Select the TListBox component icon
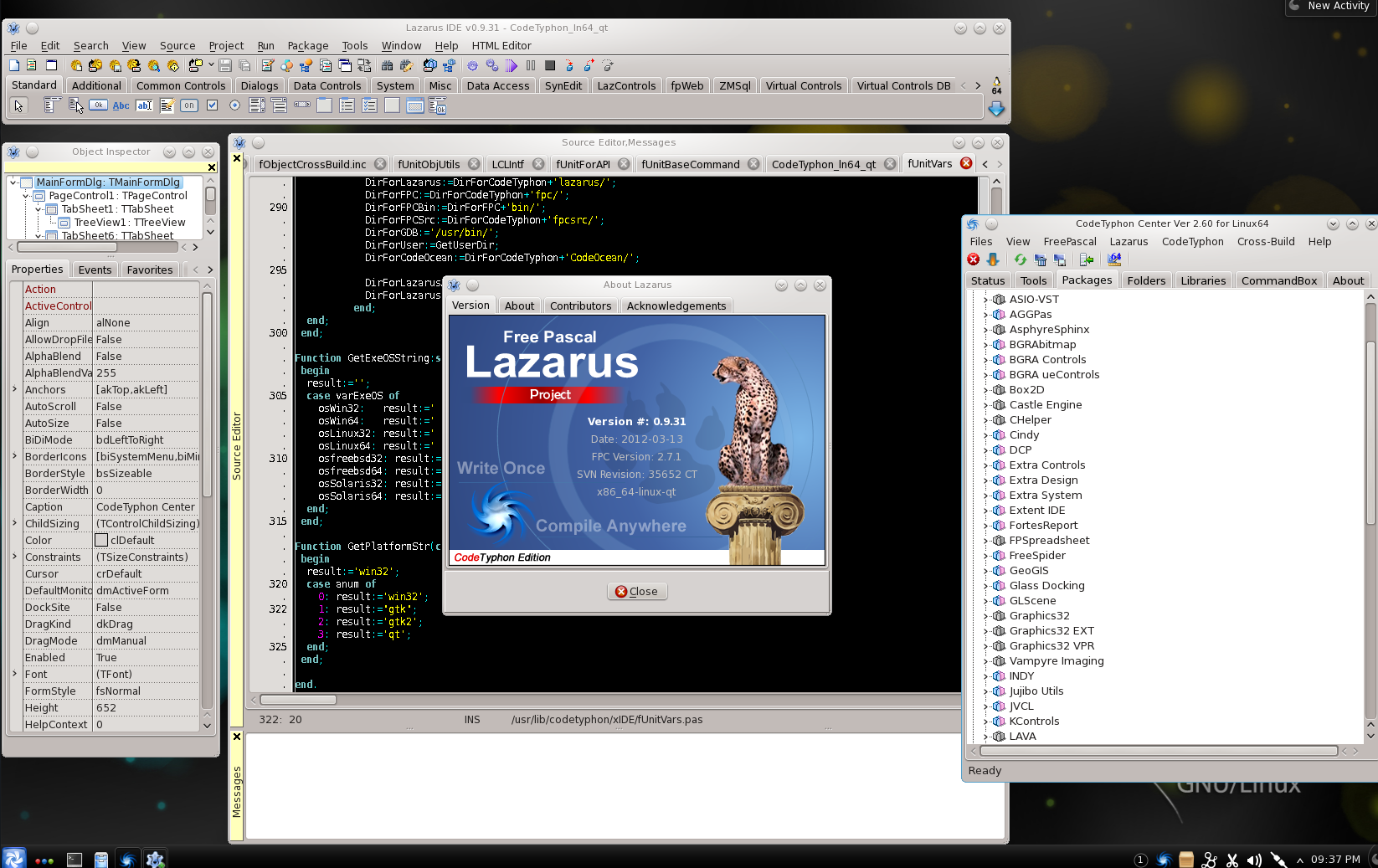1378x868 pixels. (x=257, y=105)
